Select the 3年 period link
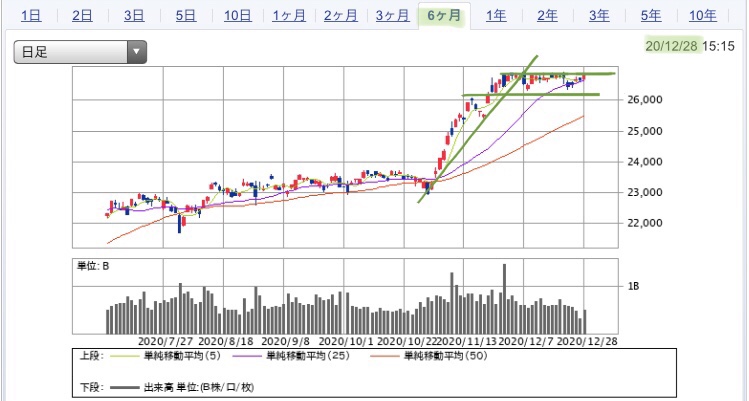This screenshot has height=401, width=749. (x=599, y=16)
